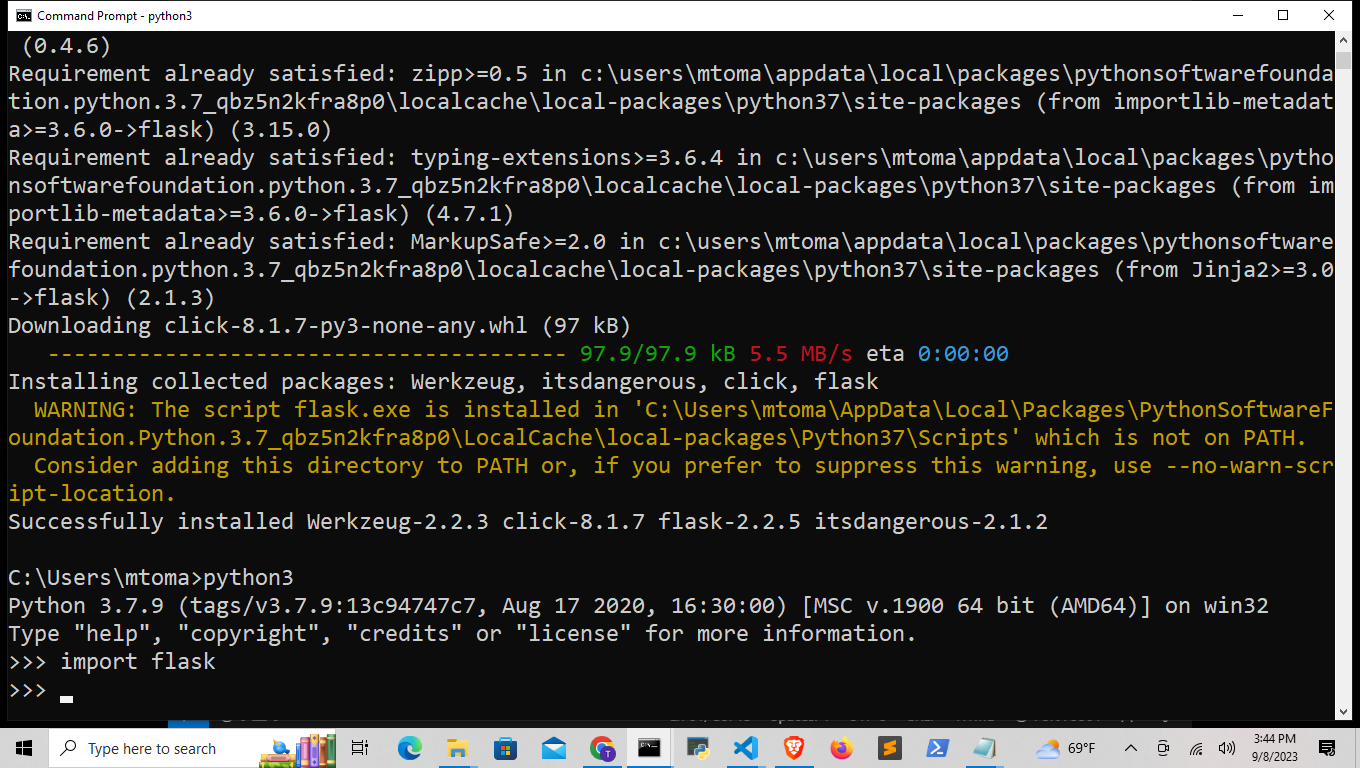The height and width of the screenshot is (768, 1360).
Task: Maximize the Command Prompt window
Action: click(1283, 15)
